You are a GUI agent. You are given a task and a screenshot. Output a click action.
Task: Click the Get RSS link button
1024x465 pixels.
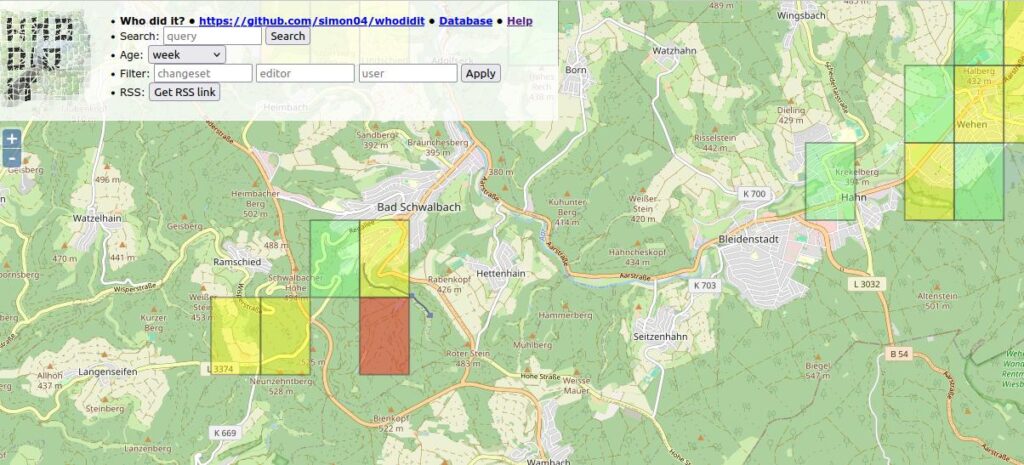pos(184,92)
